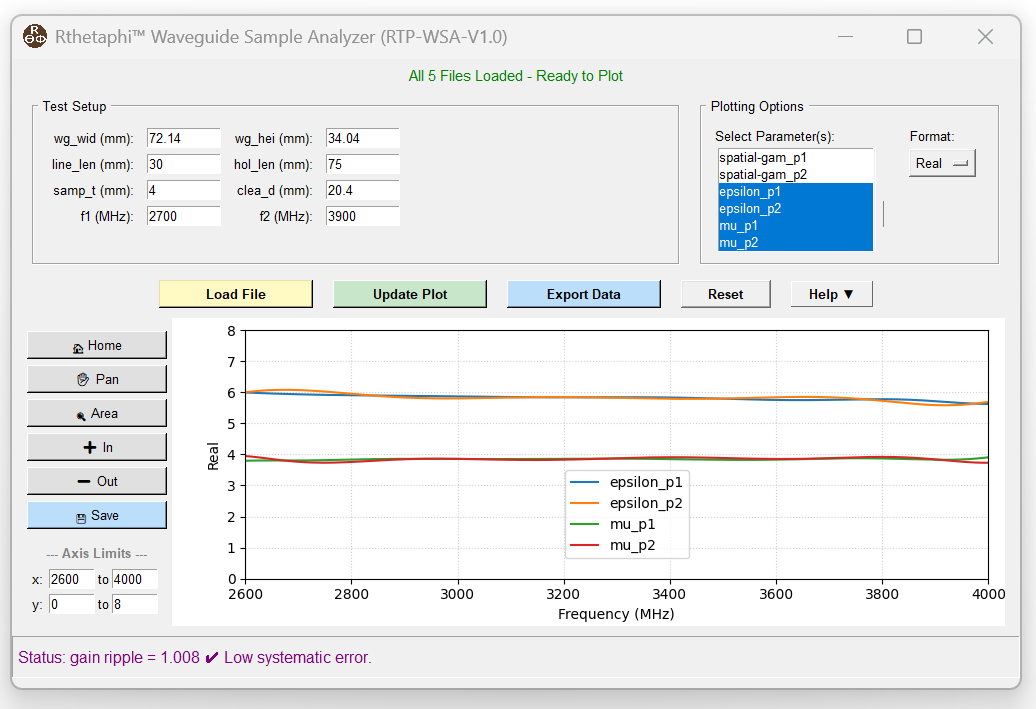Focus the hol_len (mm) field
This screenshot has height=709, width=1036.
click(363, 165)
